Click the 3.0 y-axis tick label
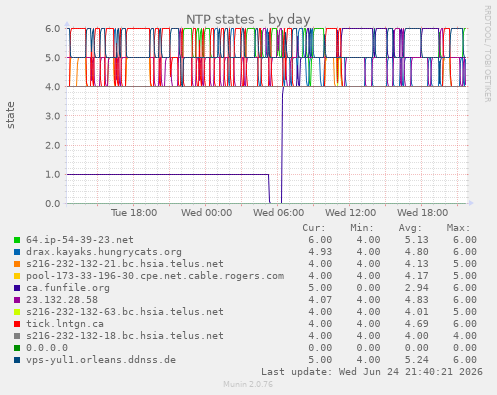 tap(53, 116)
